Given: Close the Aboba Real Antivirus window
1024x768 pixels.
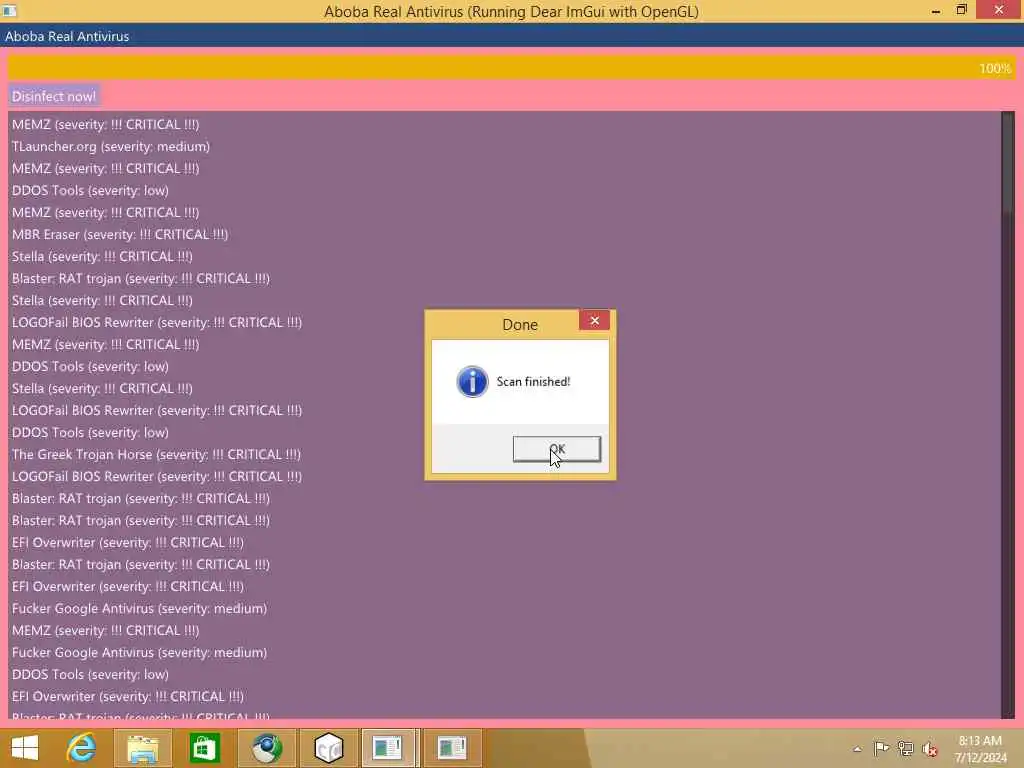Looking at the screenshot, I should click(999, 10).
